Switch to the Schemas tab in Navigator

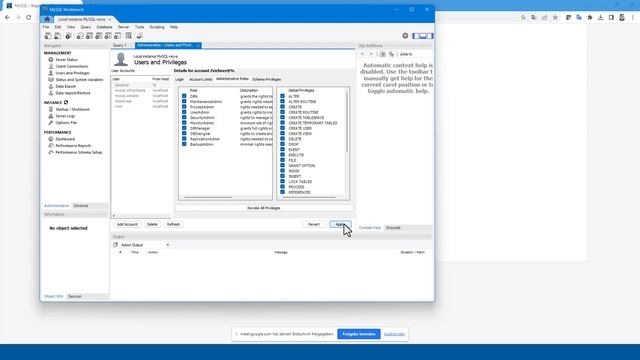81,206
